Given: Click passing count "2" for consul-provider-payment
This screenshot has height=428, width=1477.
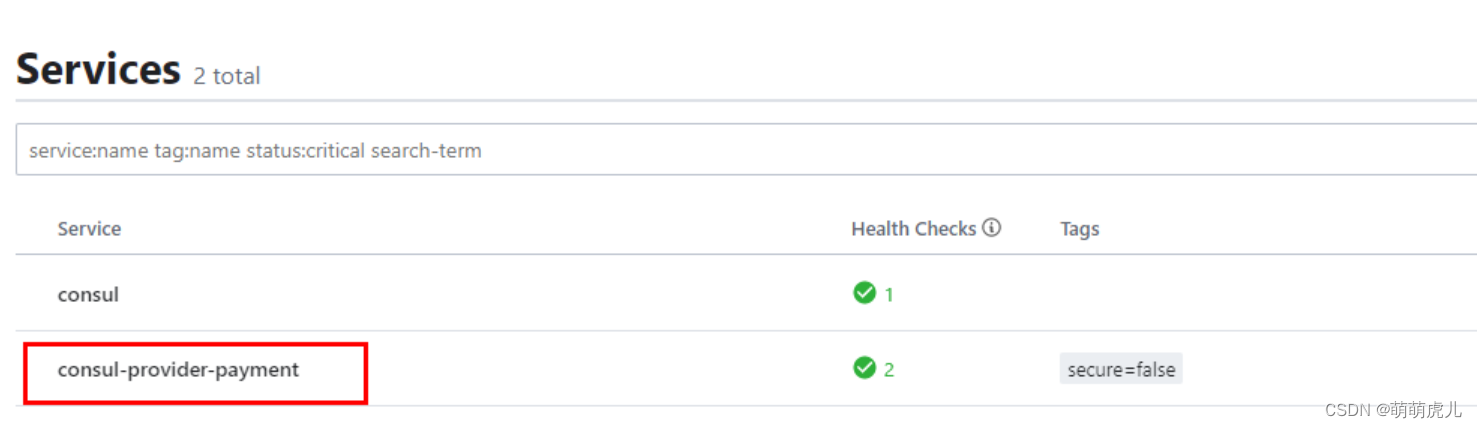Looking at the screenshot, I should (889, 370).
